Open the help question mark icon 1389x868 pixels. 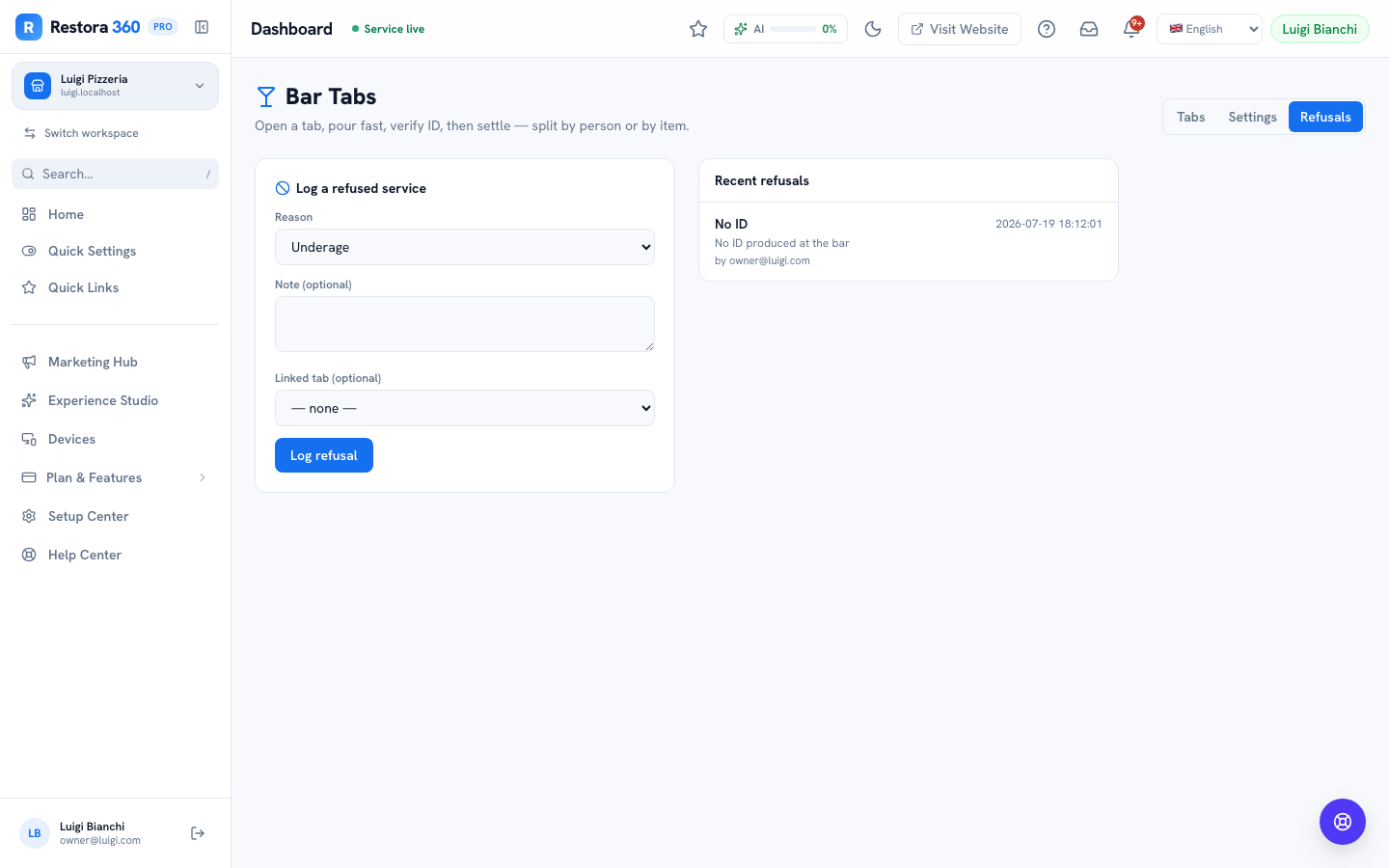click(1047, 29)
